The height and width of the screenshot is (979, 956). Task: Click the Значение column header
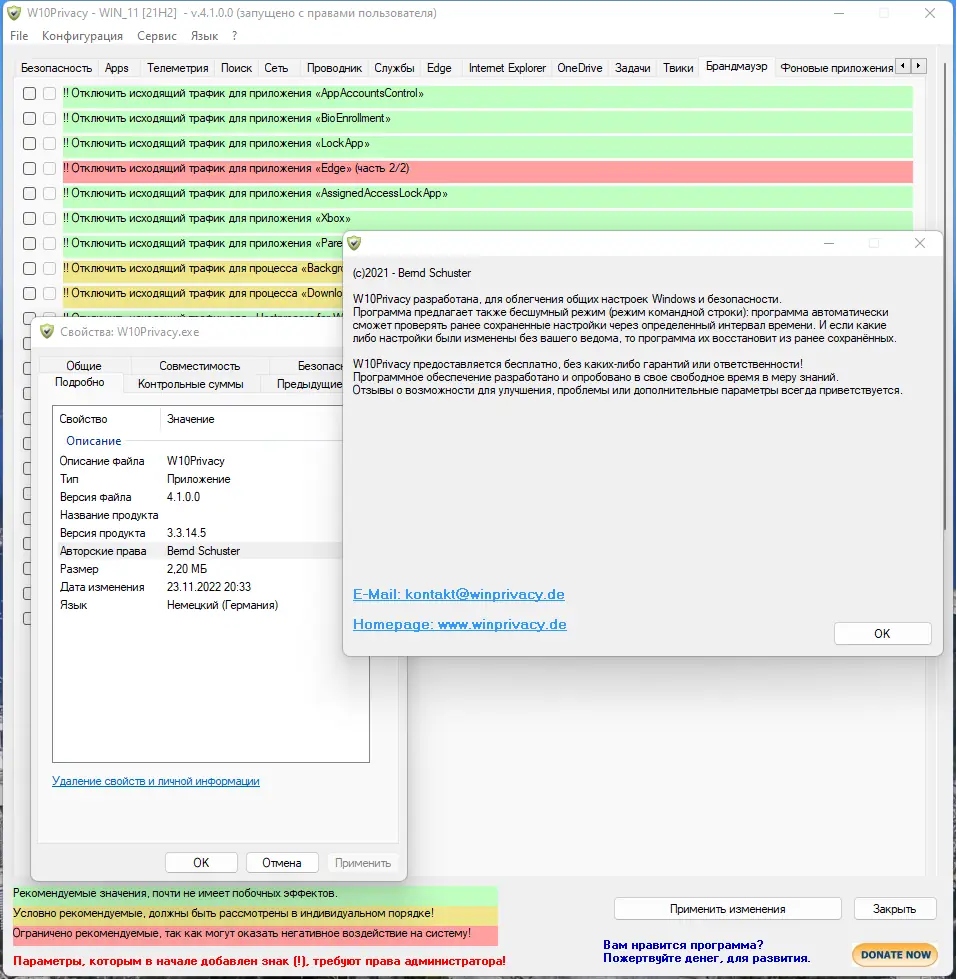pyautogui.click(x=252, y=419)
